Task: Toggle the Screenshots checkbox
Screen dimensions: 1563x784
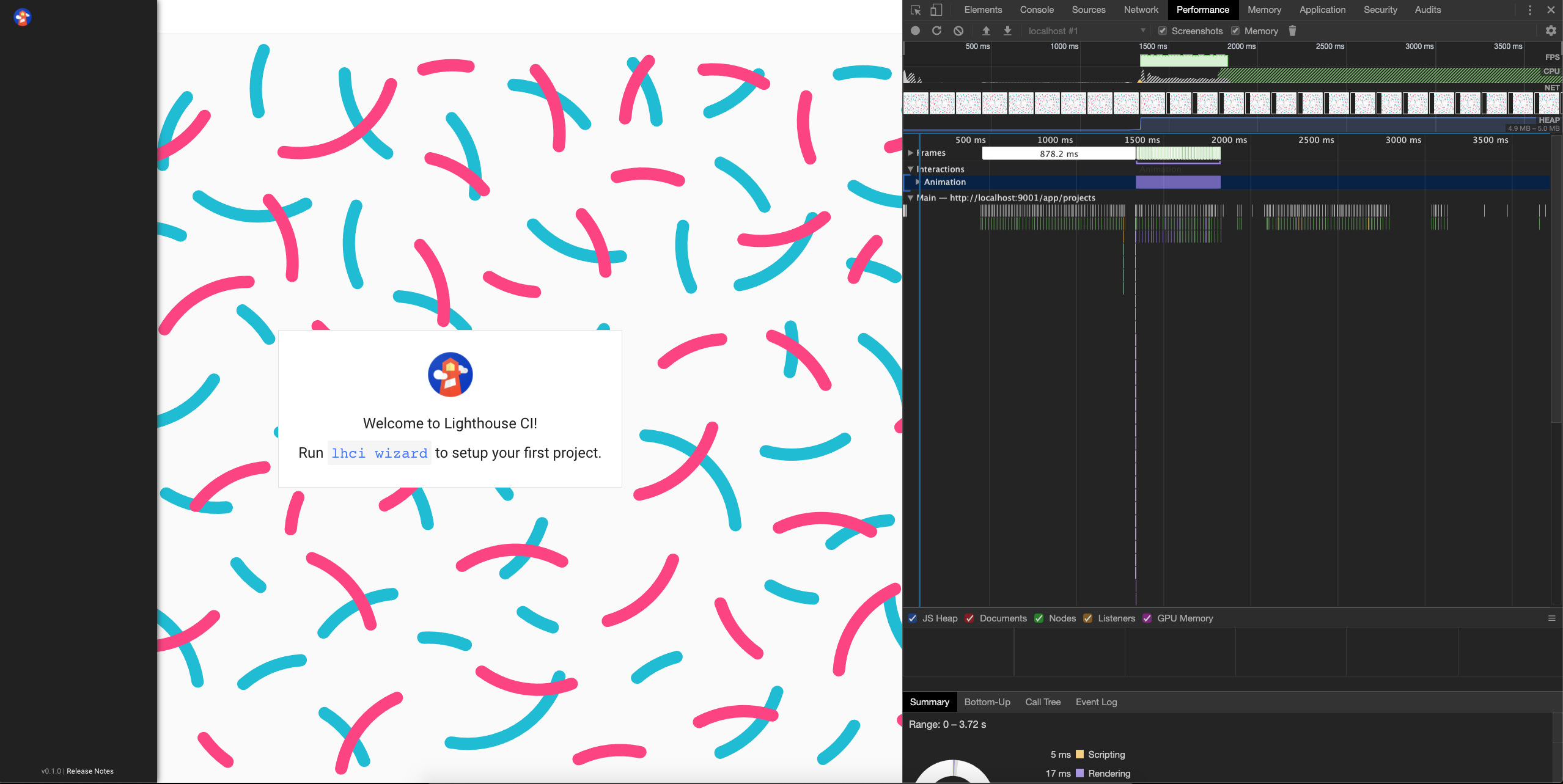Action: click(x=1163, y=31)
